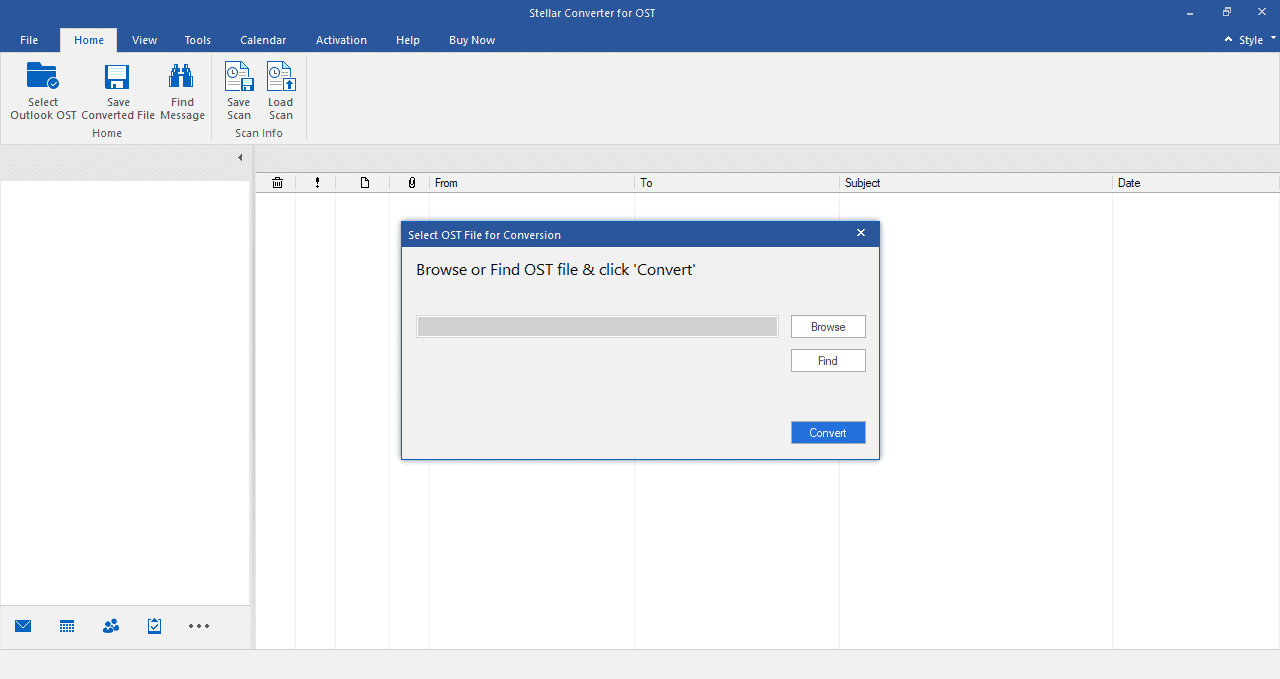This screenshot has height=679, width=1280.
Task: Click the Save Scan icon
Action: click(x=238, y=77)
